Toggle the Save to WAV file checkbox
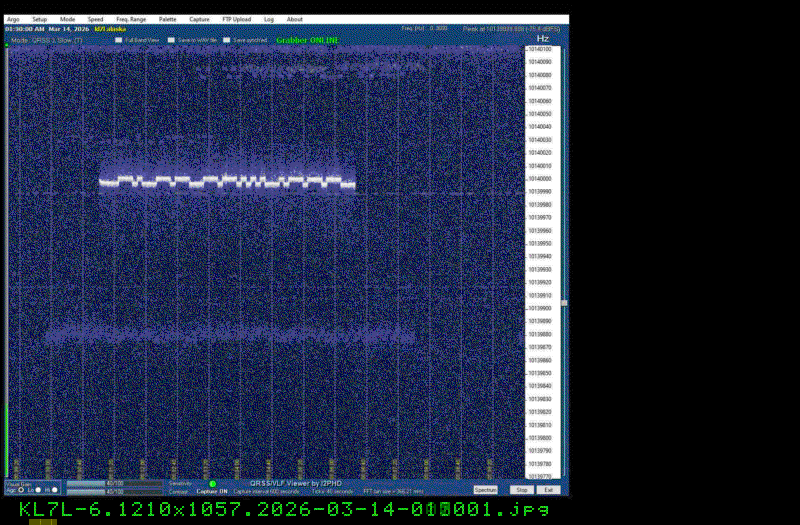Screen dimensions: 800x525 tap(171, 40)
